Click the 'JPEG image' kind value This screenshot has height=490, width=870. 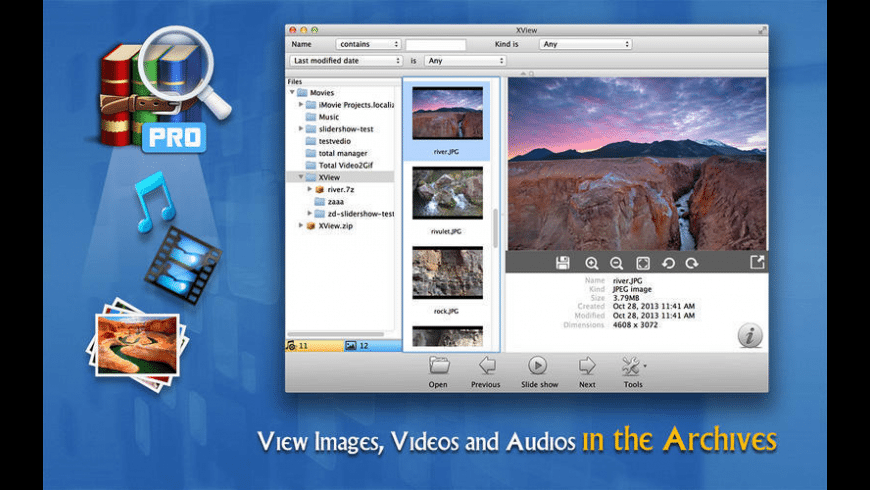tap(632, 289)
